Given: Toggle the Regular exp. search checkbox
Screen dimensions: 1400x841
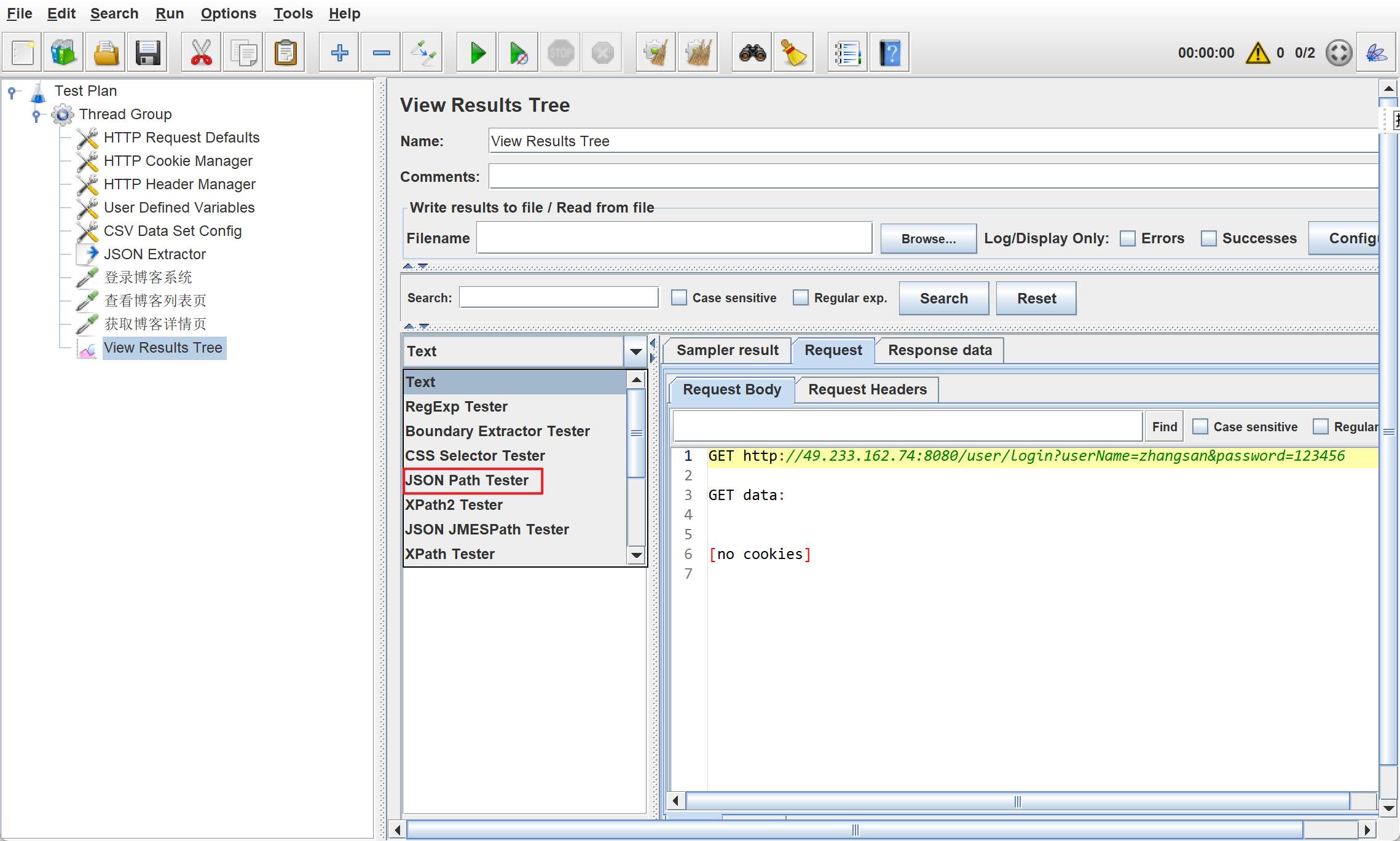Looking at the screenshot, I should (x=801, y=298).
